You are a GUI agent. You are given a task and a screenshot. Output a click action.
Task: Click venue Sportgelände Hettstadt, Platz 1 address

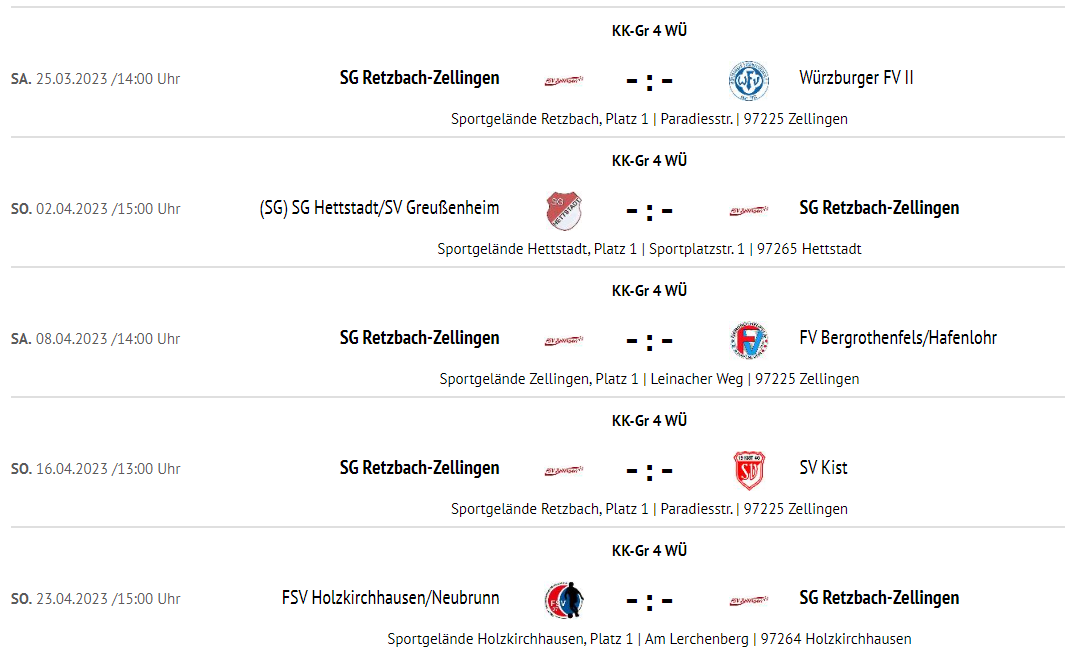[649, 249]
